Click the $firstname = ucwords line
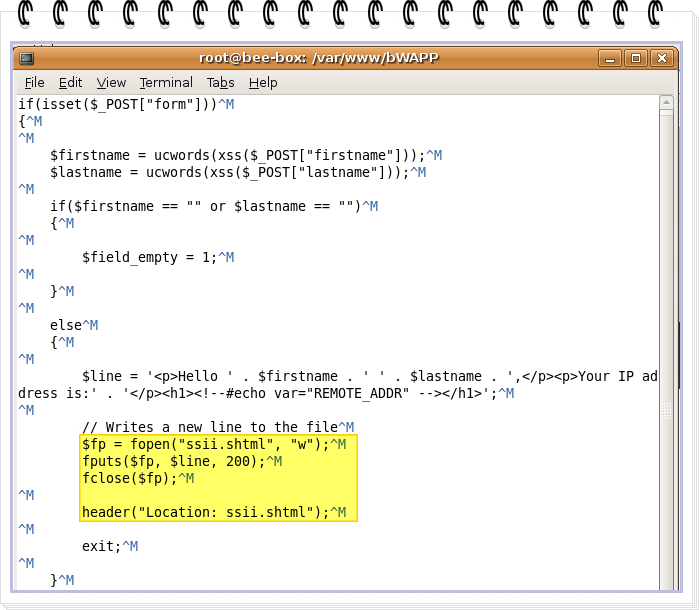The height and width of the screenshot is (610, 699). tap(246, 155)
